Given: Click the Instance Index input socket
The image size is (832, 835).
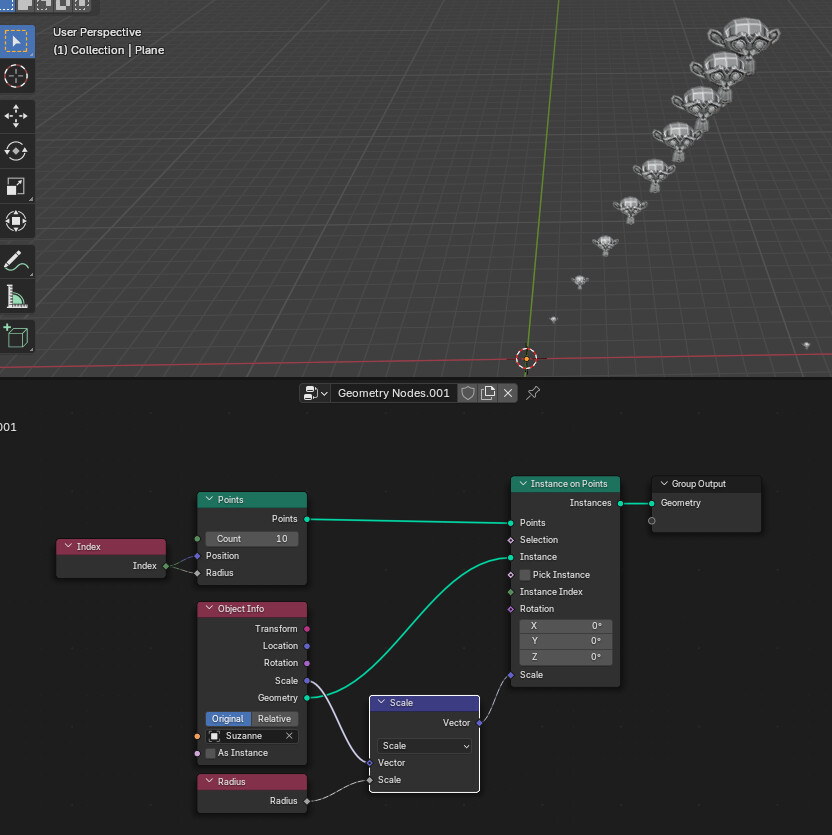Looking at the screenshot, I should point(511,592).
